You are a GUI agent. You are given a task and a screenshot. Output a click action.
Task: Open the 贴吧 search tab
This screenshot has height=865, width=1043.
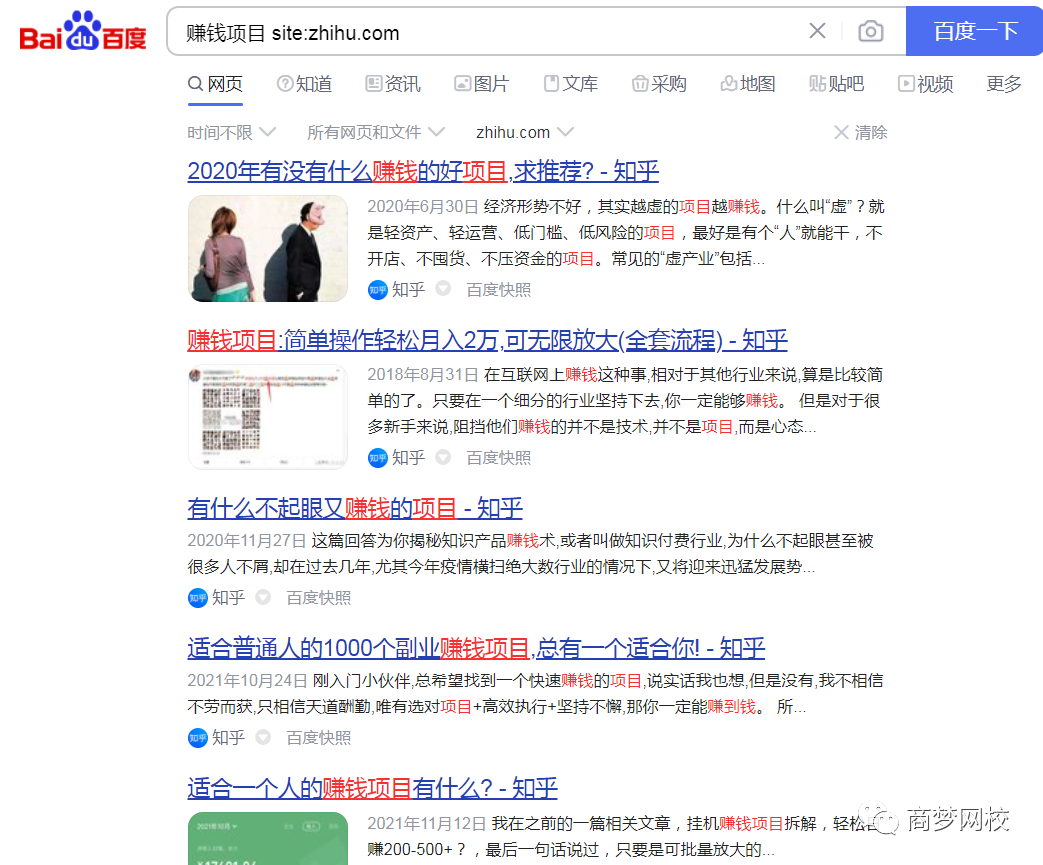[836, 84]
